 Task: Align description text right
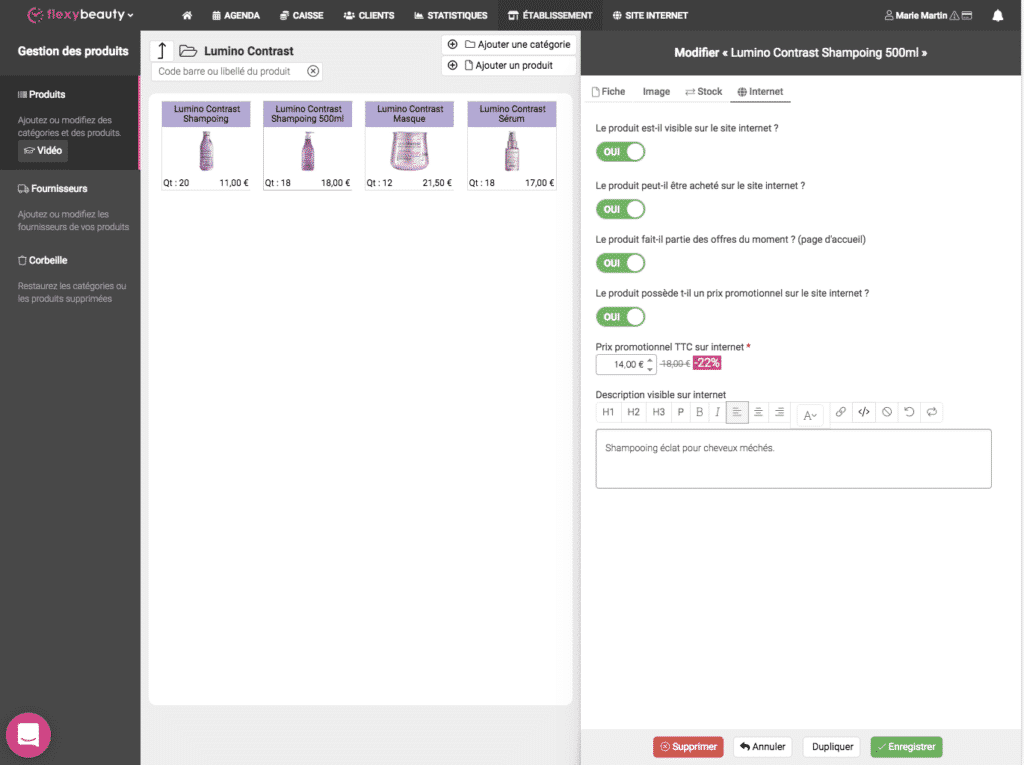(780, 412)
